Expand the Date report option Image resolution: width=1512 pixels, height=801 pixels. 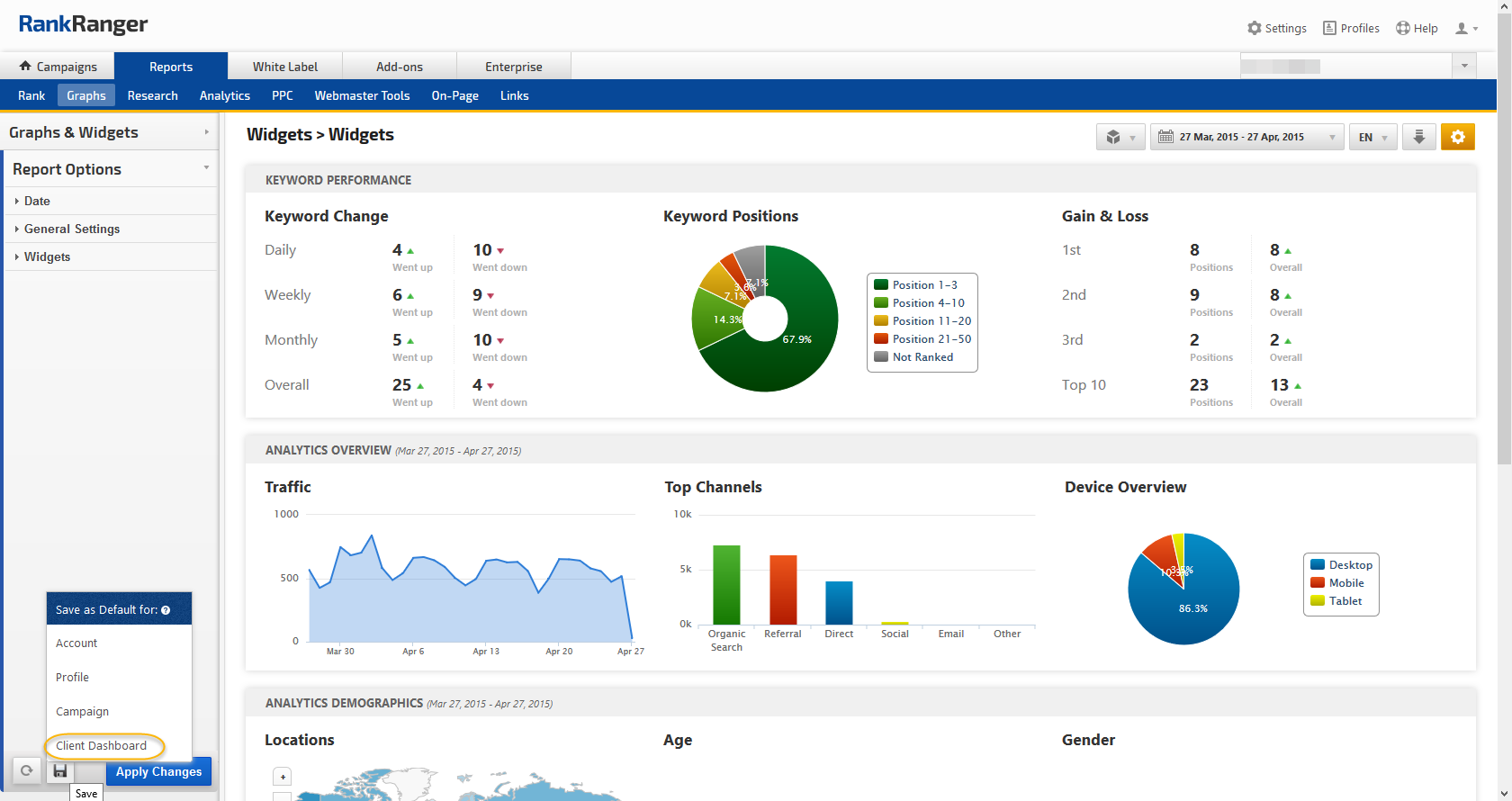(37, 201)
